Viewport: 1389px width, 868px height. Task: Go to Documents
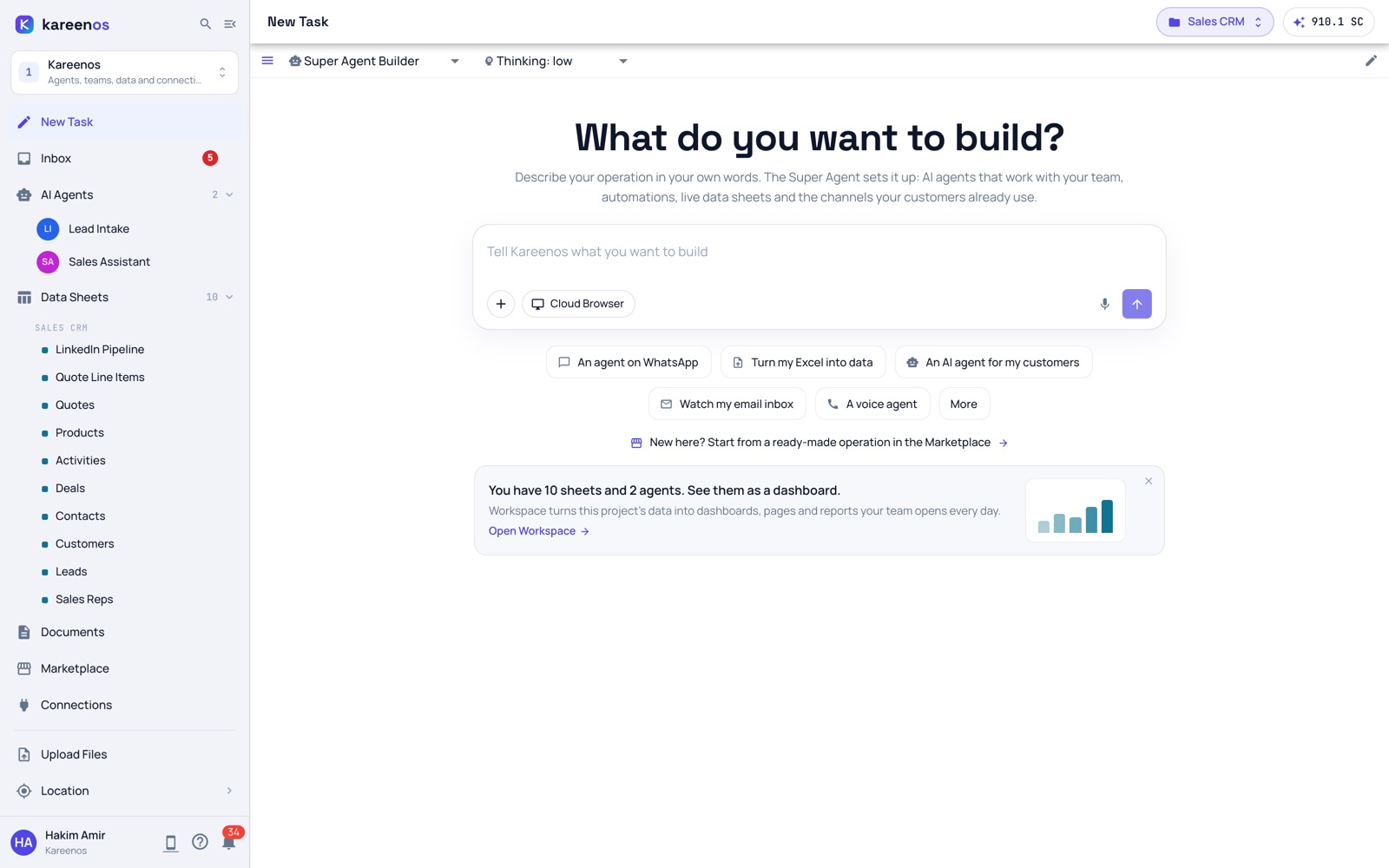pos(124,633)
